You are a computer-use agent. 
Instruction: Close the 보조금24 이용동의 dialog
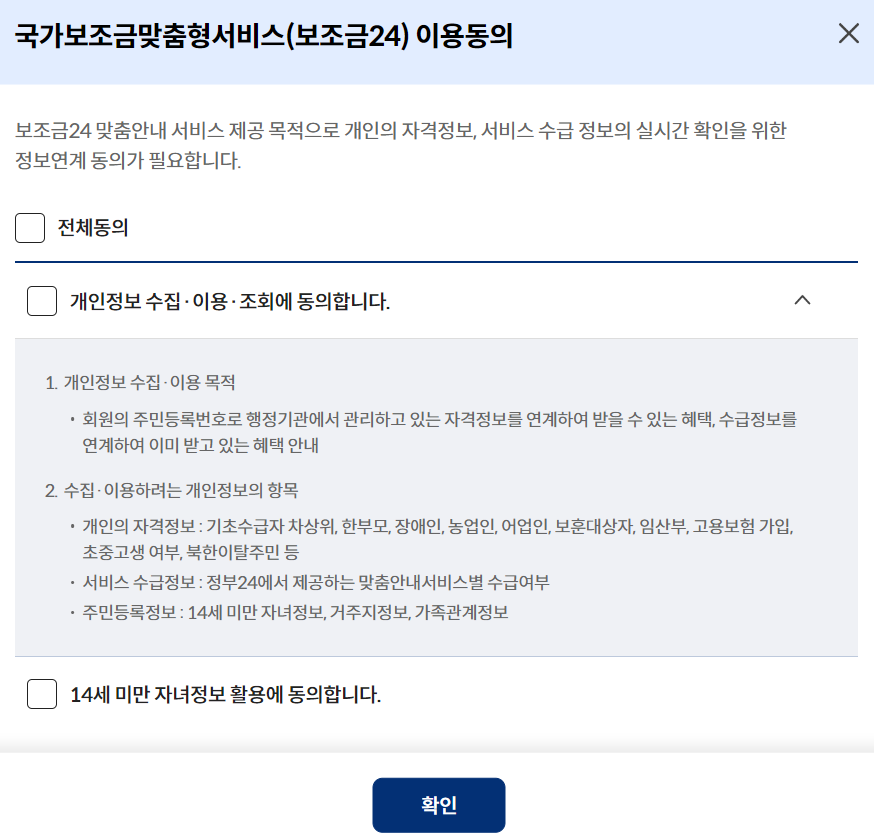click(x=848, y=33)
